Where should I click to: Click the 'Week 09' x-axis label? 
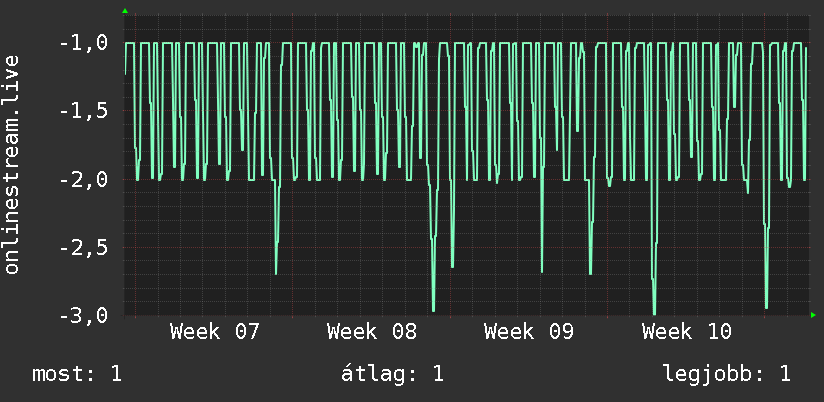529,332
